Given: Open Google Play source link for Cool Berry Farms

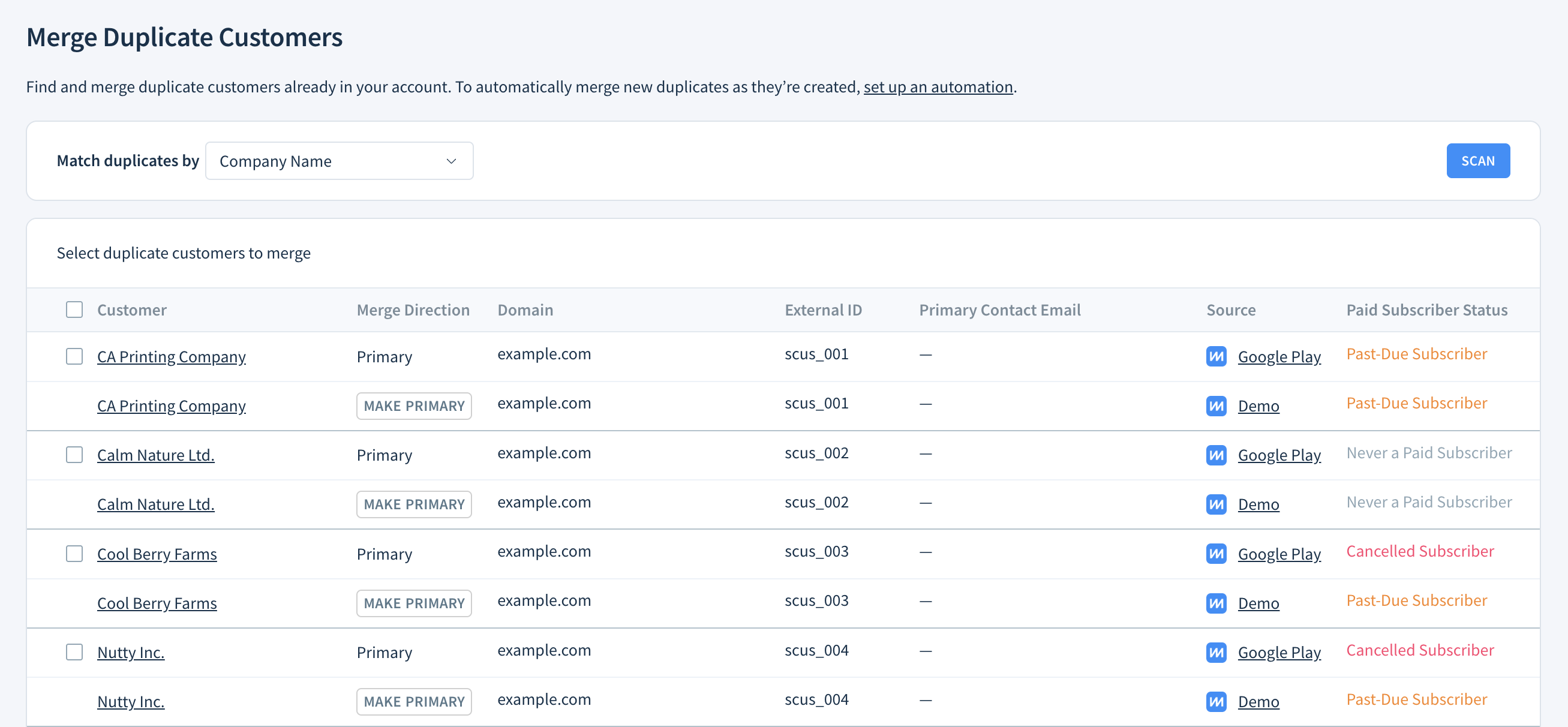Looking at the screenshot, I should click(1279, 554).
